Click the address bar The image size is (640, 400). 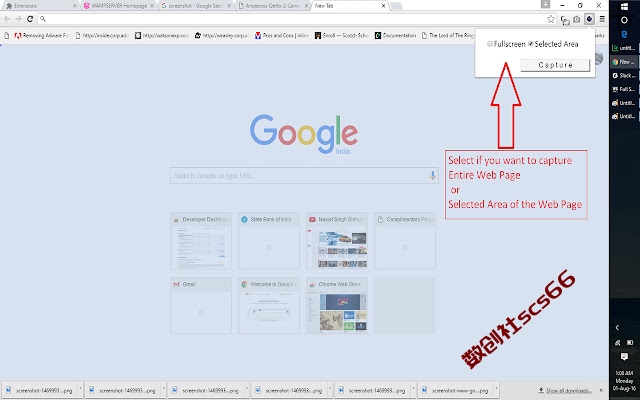click(x=296, y=19)
